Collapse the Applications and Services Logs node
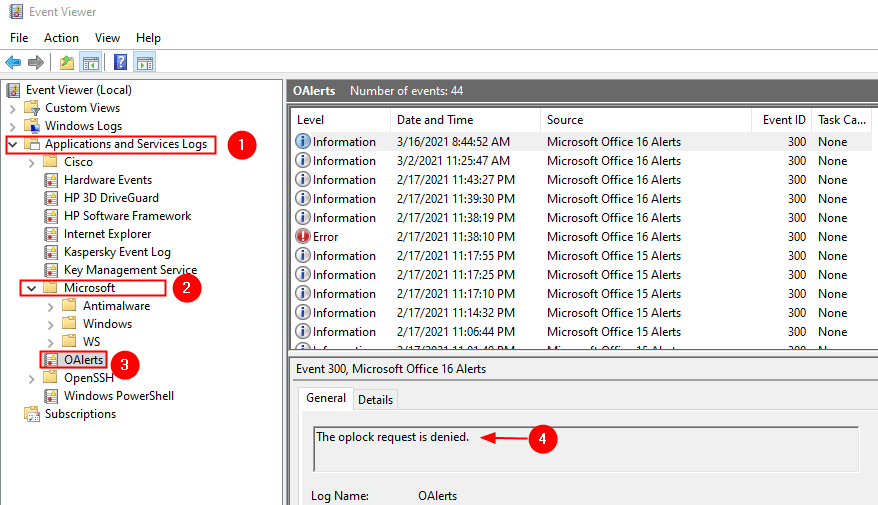878x505 pixels. tap(13, 144)
